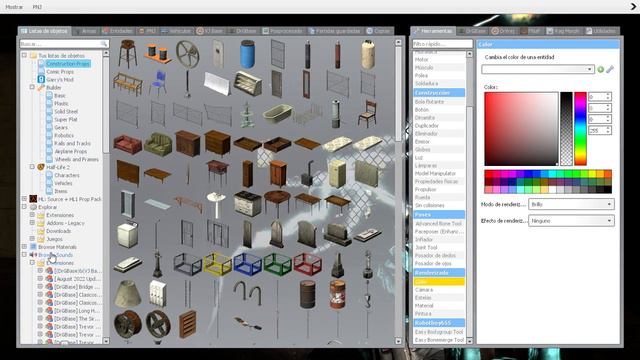Spawn the kitchen stove prop
Viewport: 640px width, 360px height.
click(247, 204)
